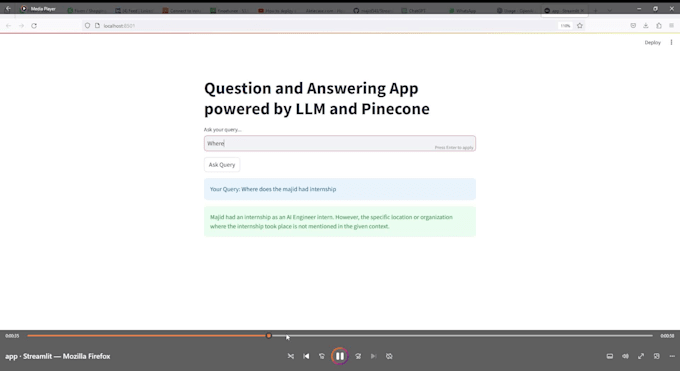Toggle shuffle in media player controls
680x371 pixels.
click(291, 356)
